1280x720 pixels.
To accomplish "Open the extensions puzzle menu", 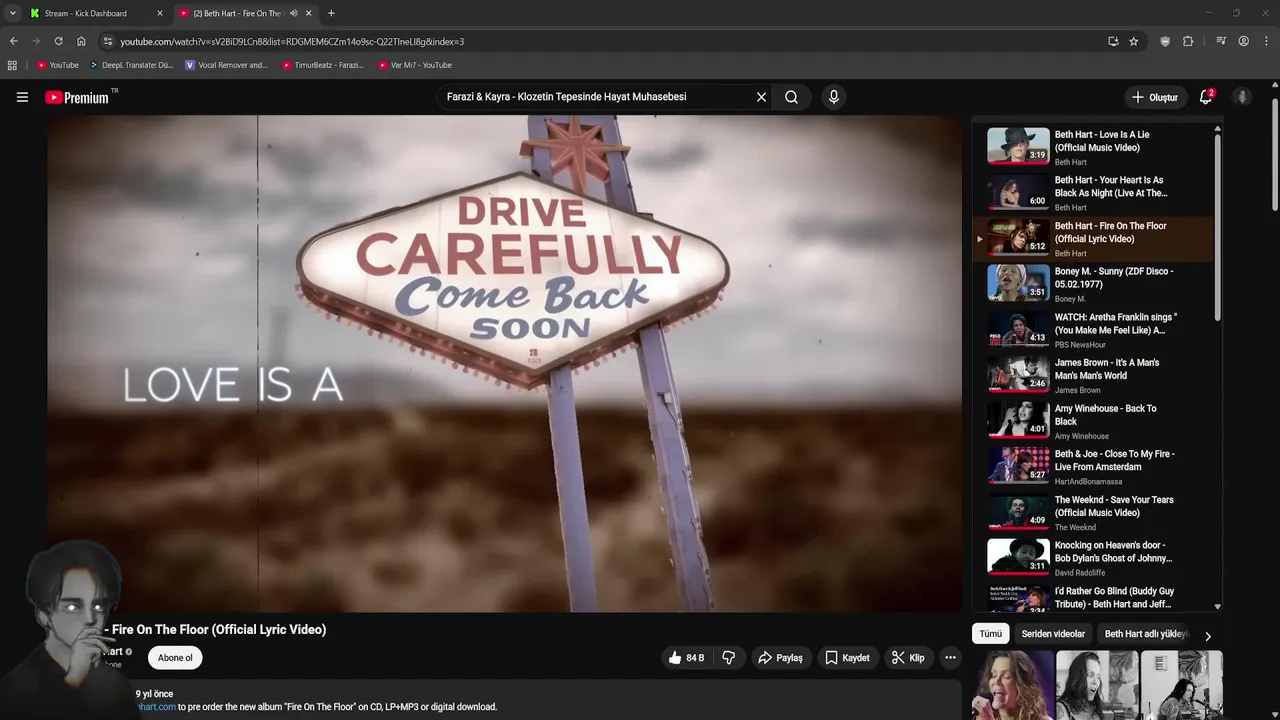I will click(1188, 41).
